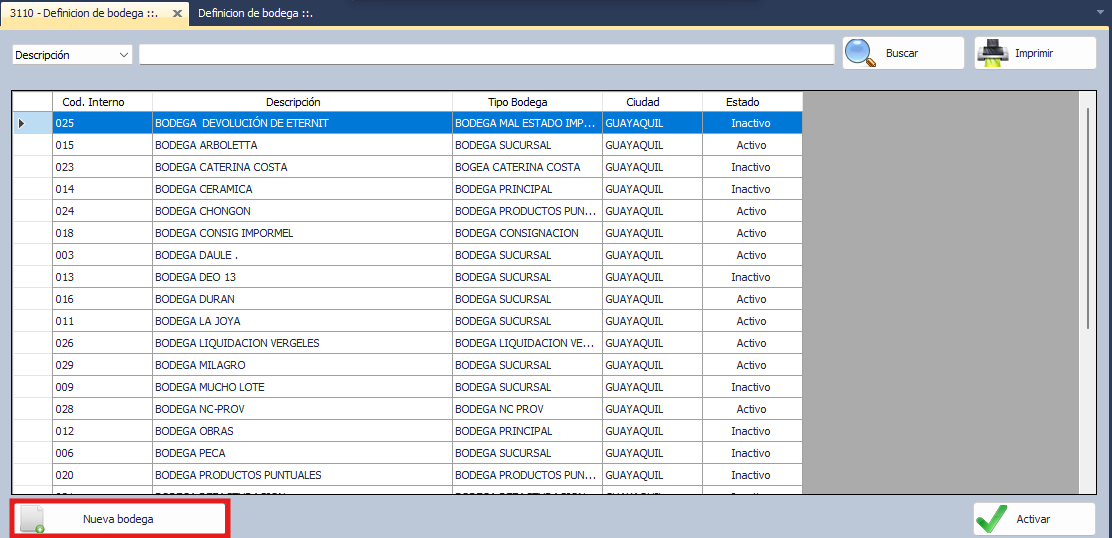Click the row indicator arrow of row 025
This screenshot has height=538, width=1112.
(22, 123)
